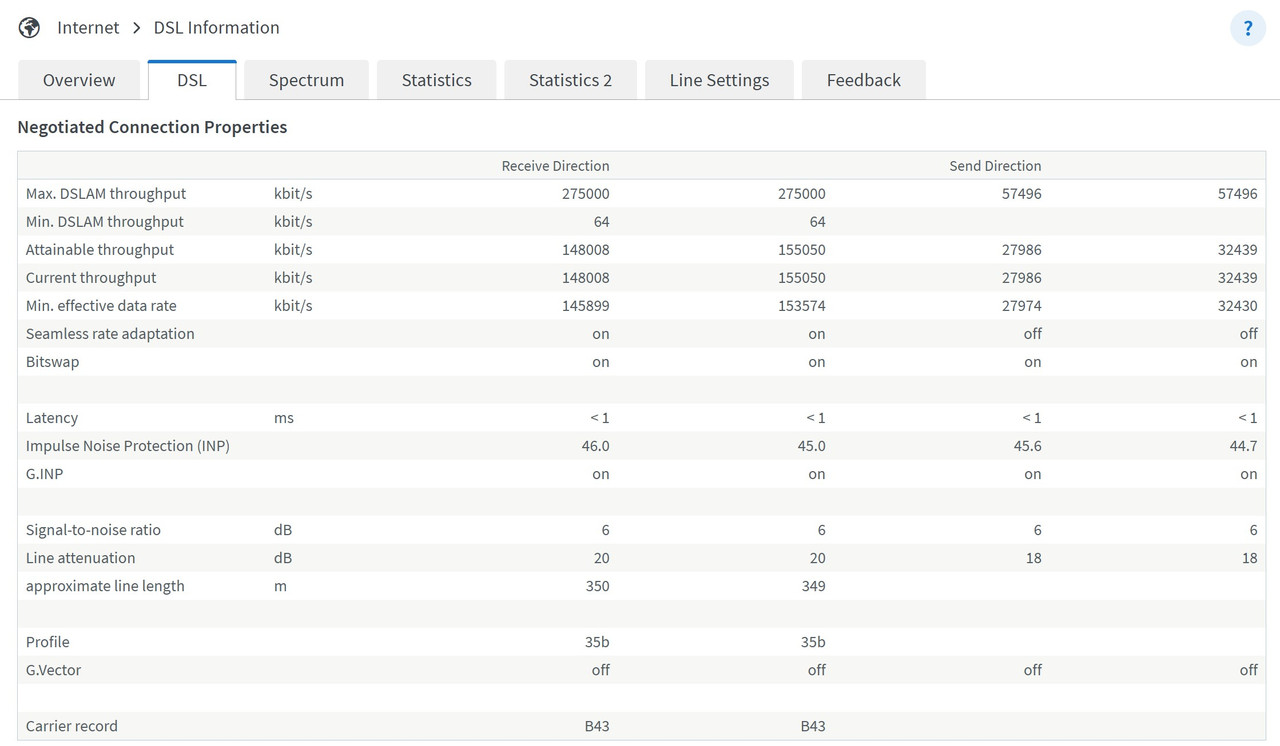Click the Carrier record row label

[x=72, y=726]
